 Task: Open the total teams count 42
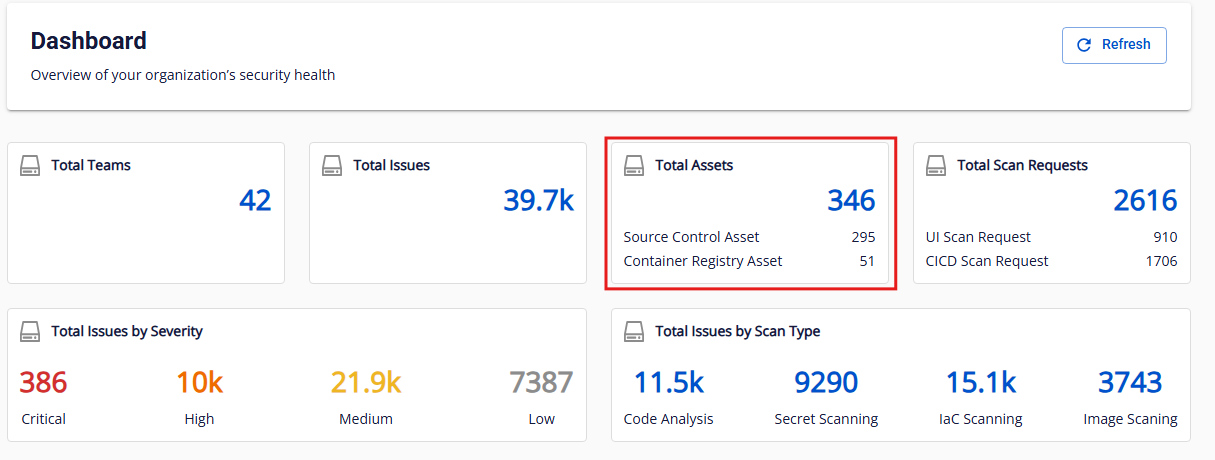pyautogui.click(x=255, y=201)
